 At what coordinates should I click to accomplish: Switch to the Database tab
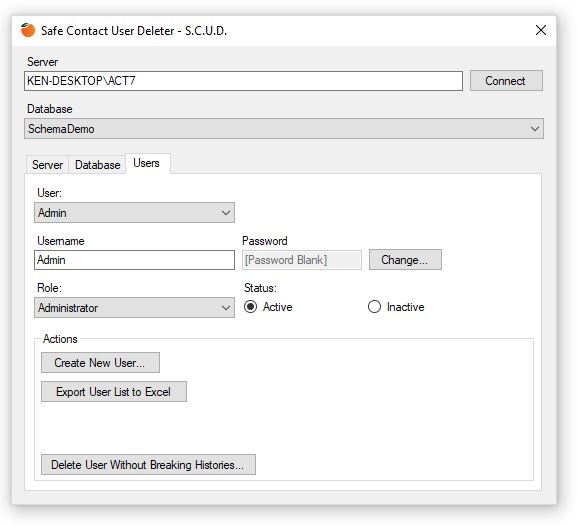(97, 165)
